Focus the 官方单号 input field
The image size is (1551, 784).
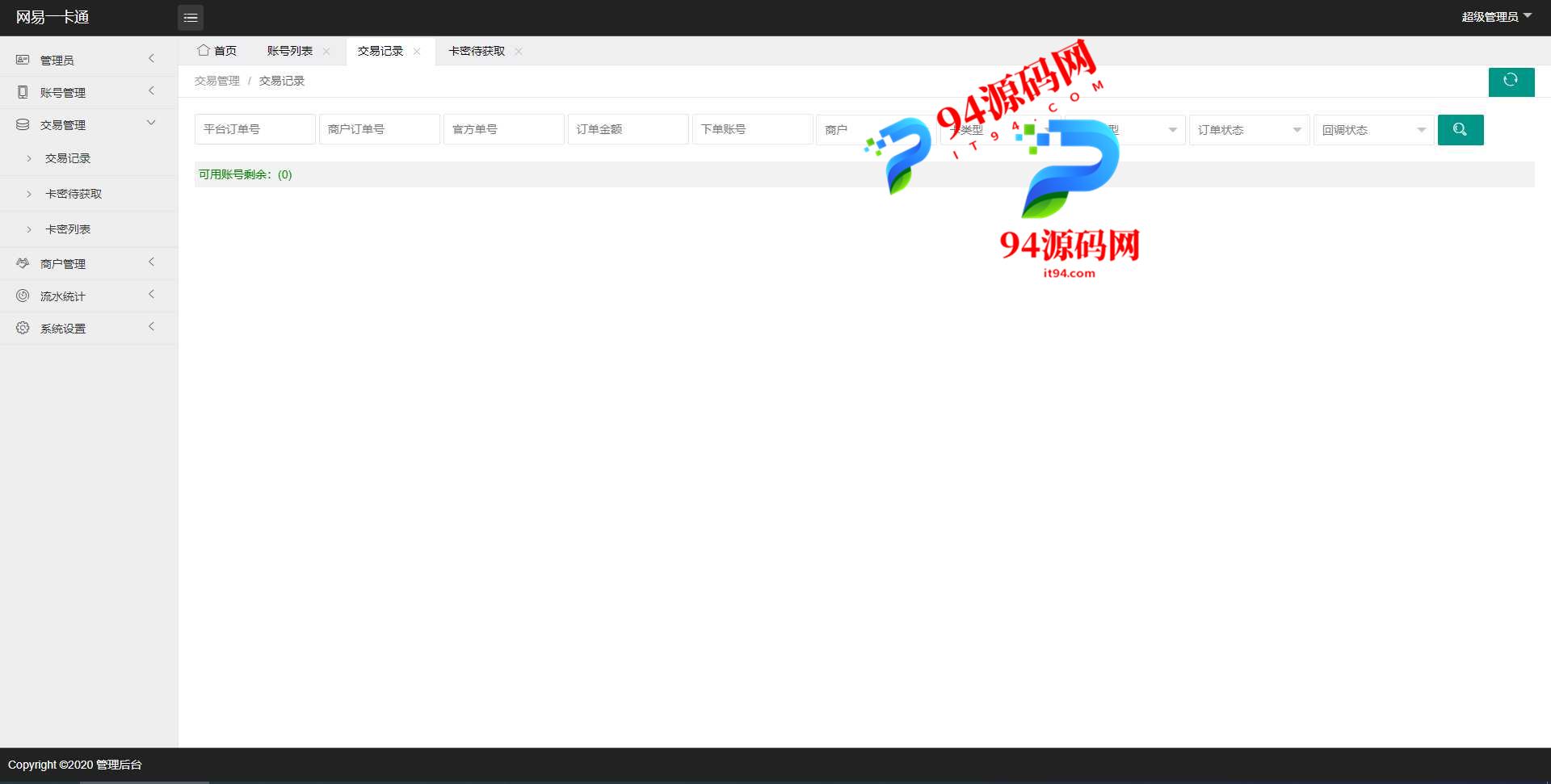point(504,129)
